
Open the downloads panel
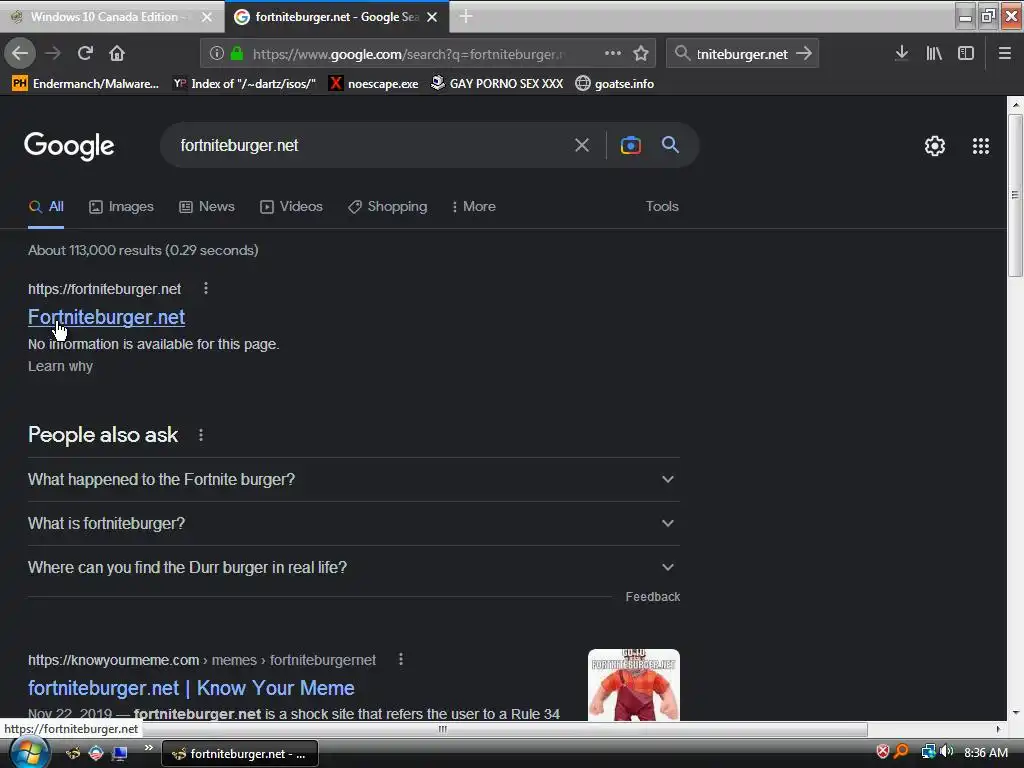[x=901, y=53]
